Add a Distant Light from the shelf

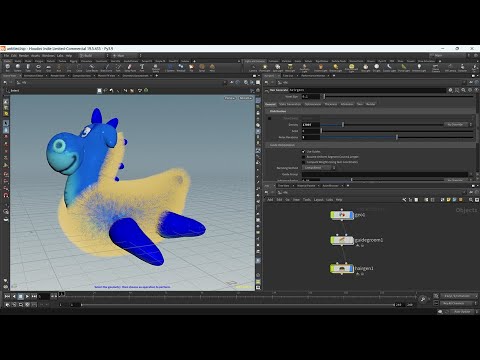tap(335, 68)
